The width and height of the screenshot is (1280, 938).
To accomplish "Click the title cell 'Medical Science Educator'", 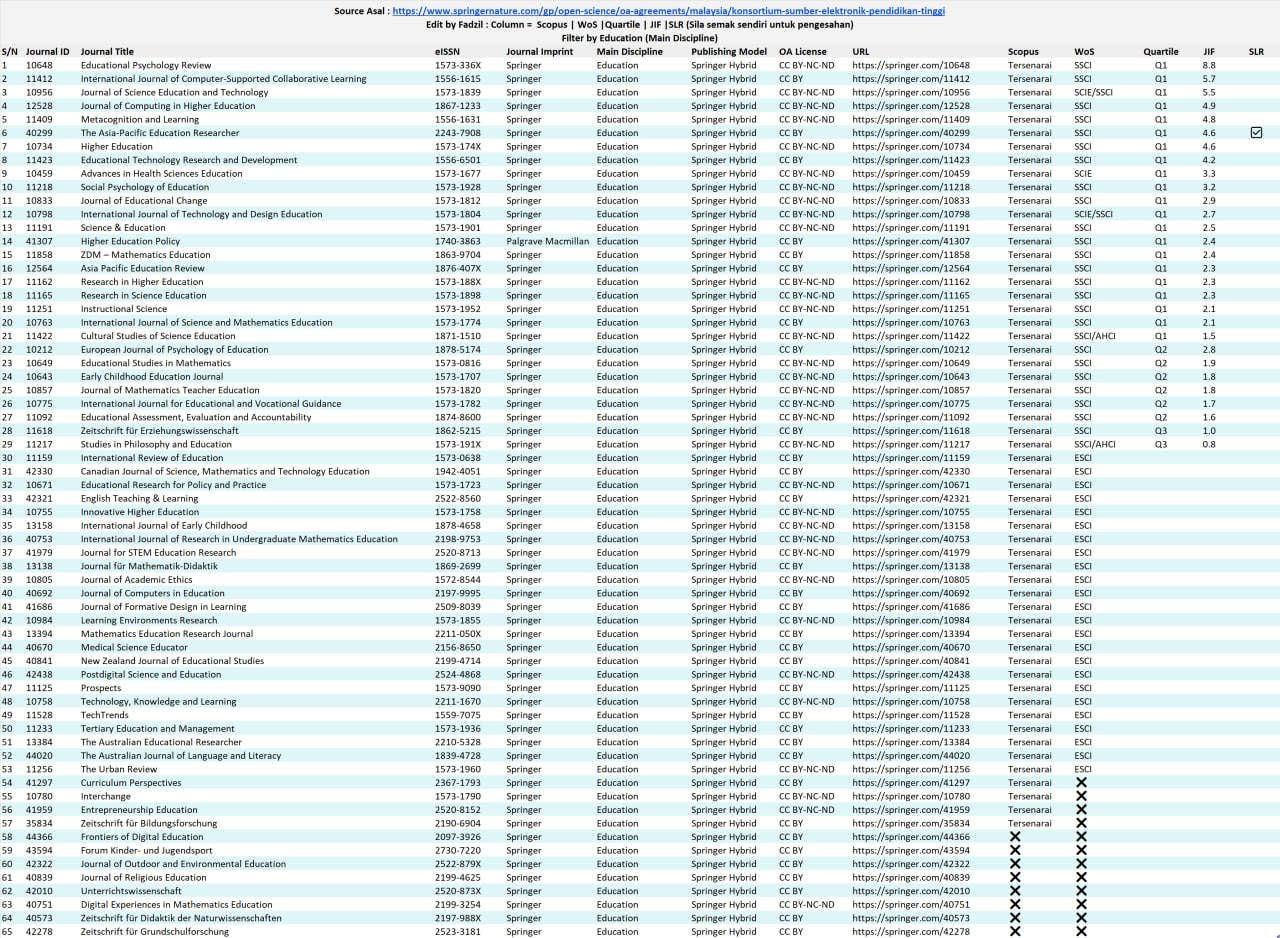I will point(134,647).
